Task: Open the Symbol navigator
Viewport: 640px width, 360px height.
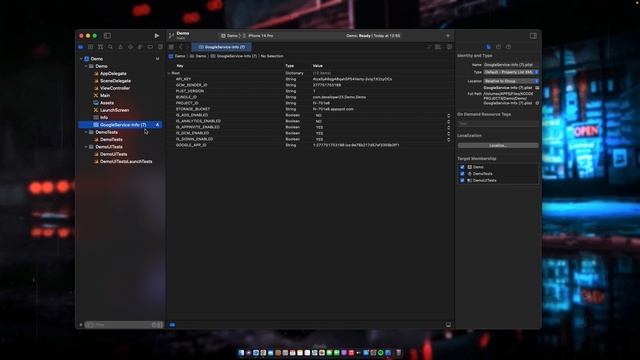Action: coord(100,47)
